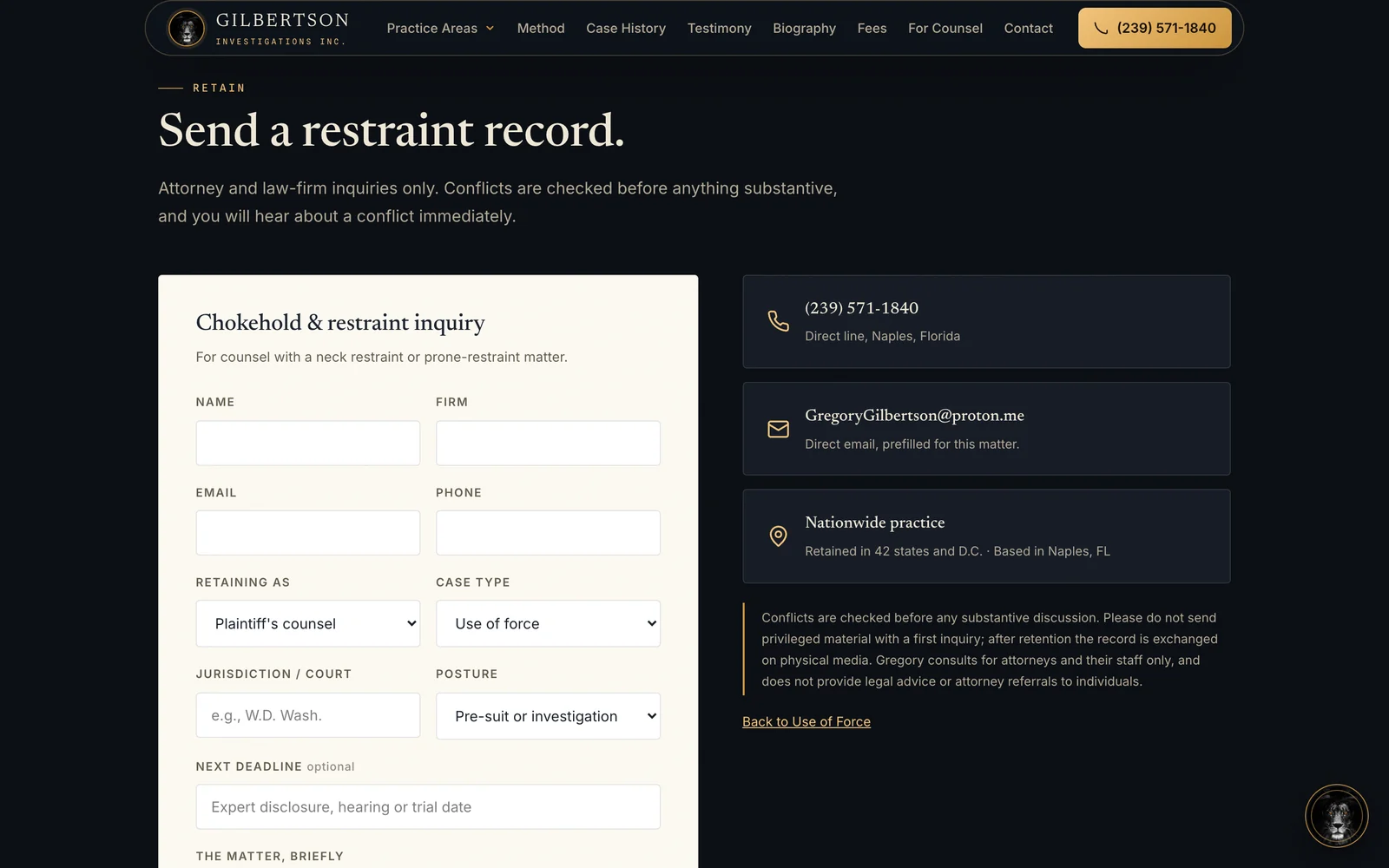Open the Posture dropdown
Viewport: 1389px width, 868px height.
coord(548,716)
